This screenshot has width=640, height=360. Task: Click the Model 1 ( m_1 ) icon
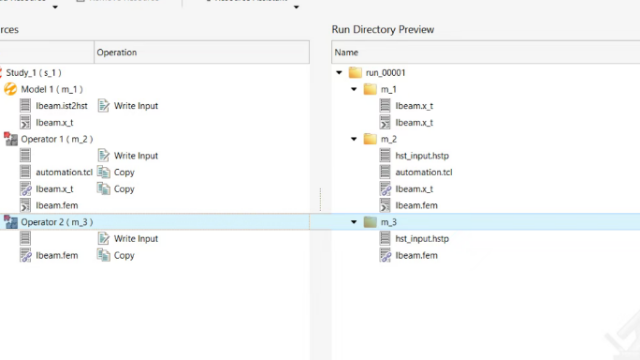coord(10,89)
